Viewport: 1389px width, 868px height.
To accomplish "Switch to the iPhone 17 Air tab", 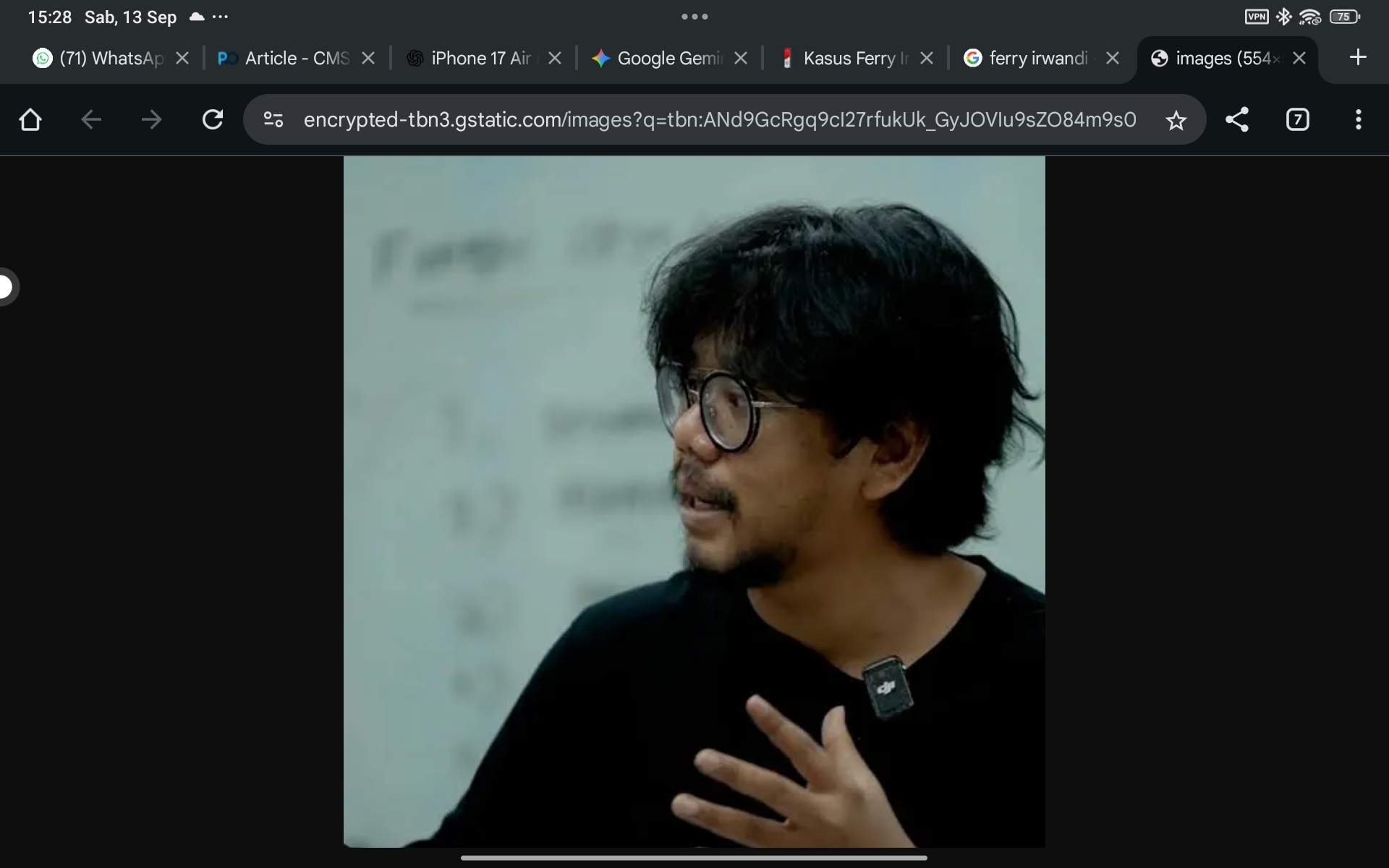I will pyautogui.click(x=470, y=58).
